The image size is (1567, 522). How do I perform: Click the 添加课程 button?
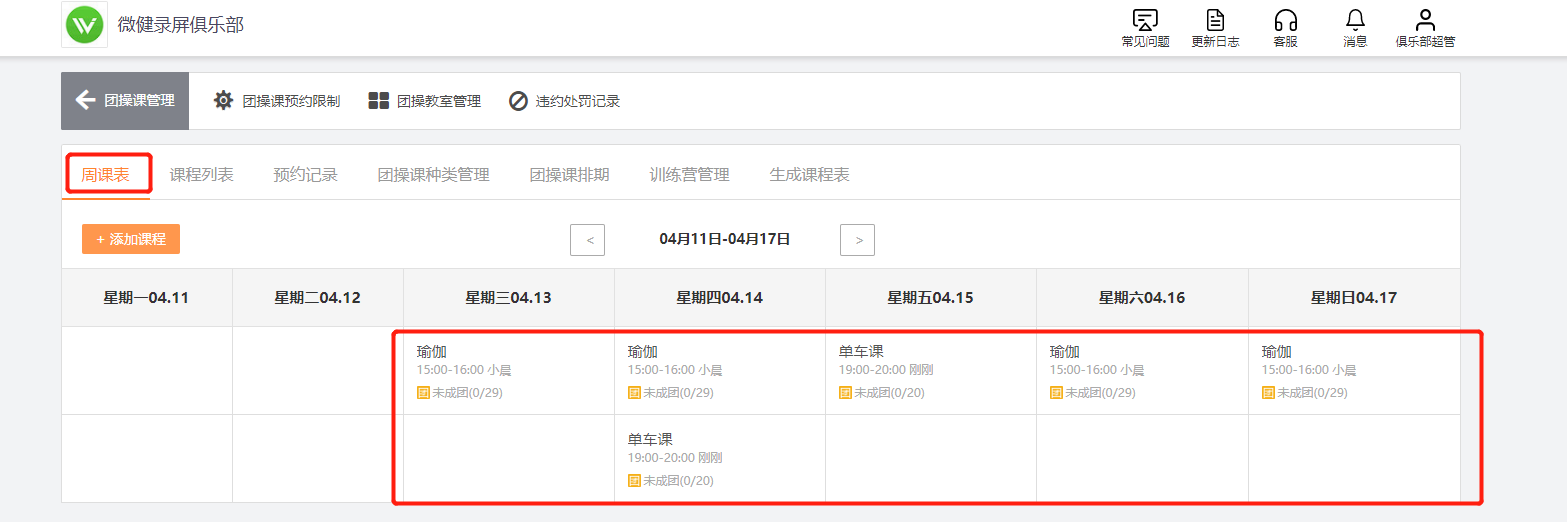[x=131, y=239]
